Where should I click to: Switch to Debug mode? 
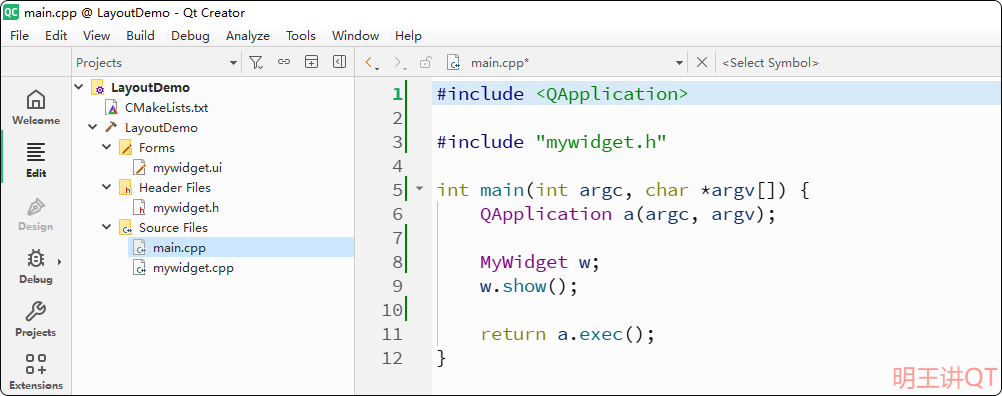click(x=36, y=267)
